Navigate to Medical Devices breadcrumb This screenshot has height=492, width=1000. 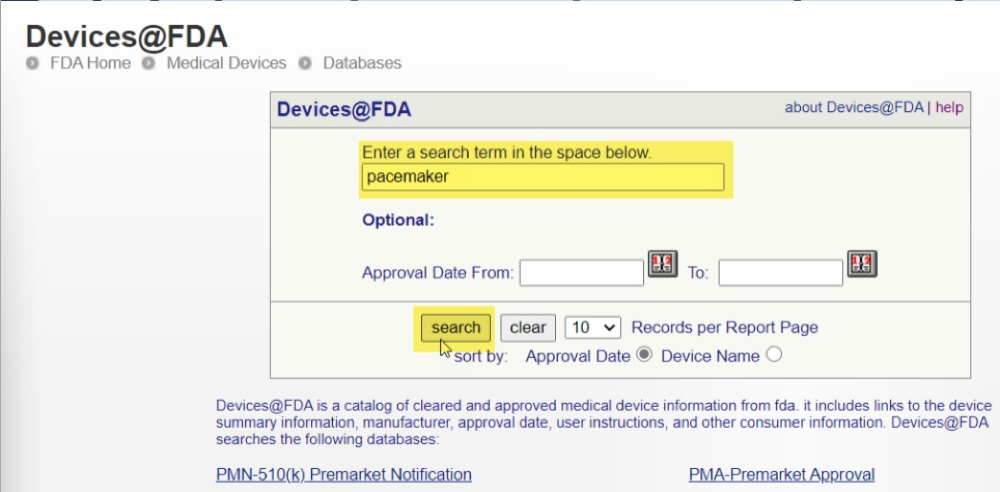(226, 63)
